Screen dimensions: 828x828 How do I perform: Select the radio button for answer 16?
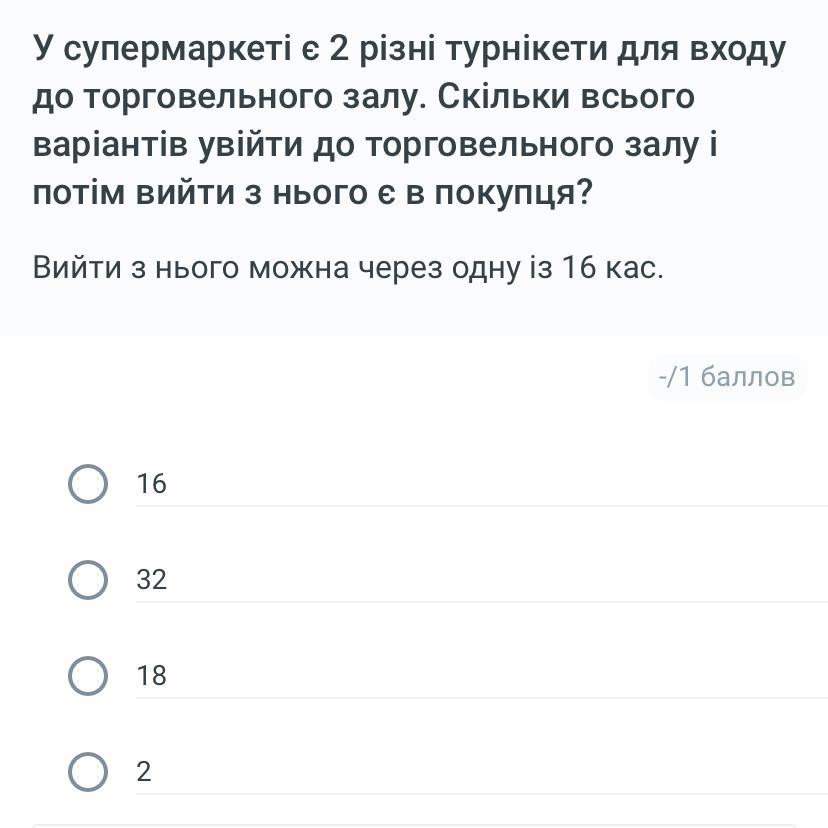[x=88, y=484]
